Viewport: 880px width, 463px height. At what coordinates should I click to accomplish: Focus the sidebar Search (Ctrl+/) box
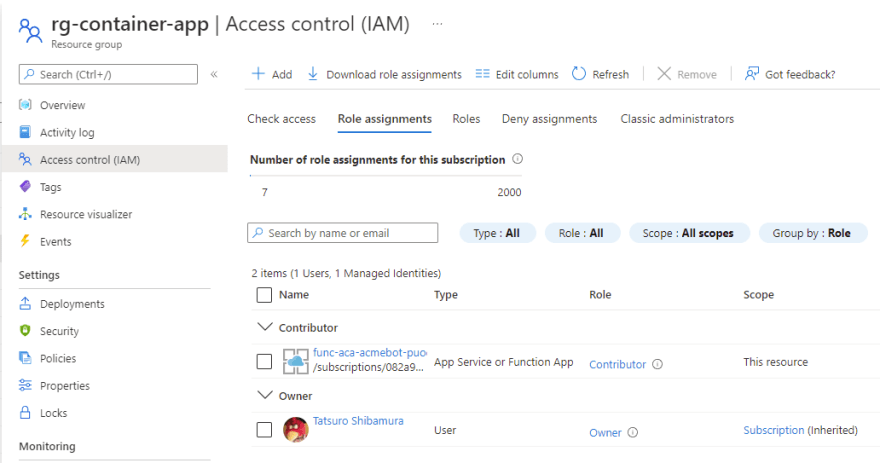pos(108,74)
